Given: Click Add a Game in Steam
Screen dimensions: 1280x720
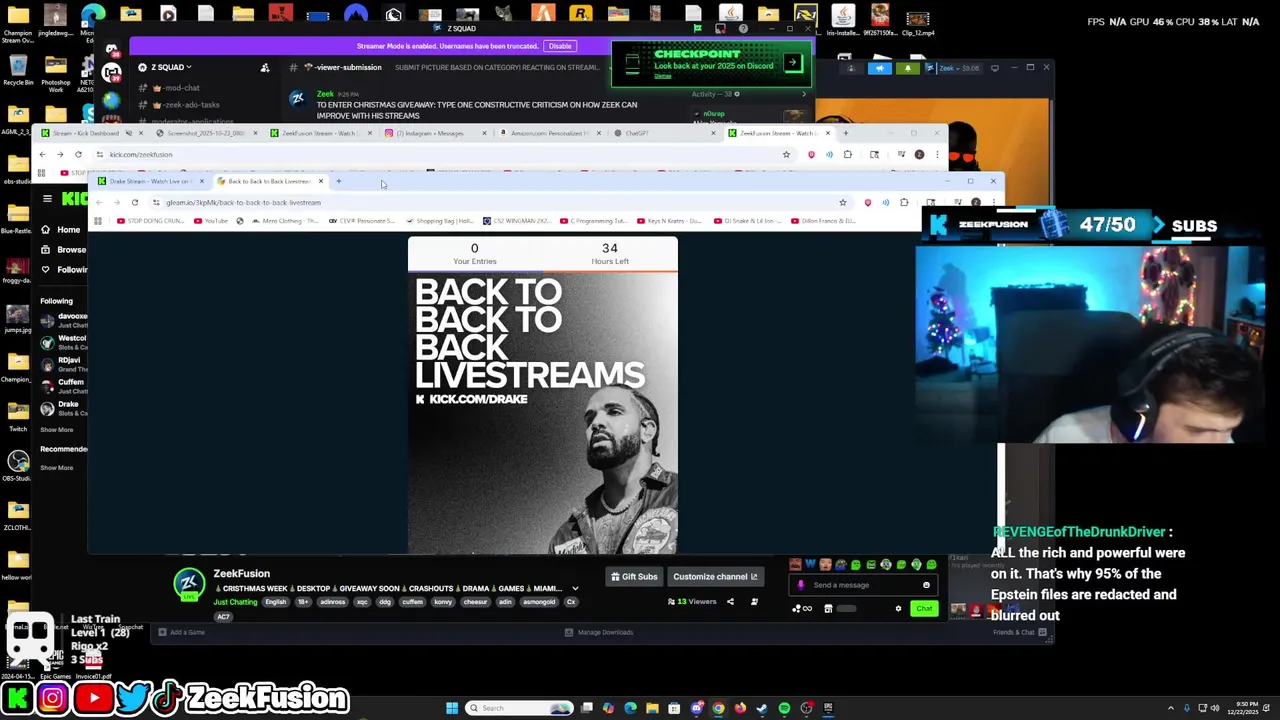Looking at the screenshot, I should (x=181, y=632).
